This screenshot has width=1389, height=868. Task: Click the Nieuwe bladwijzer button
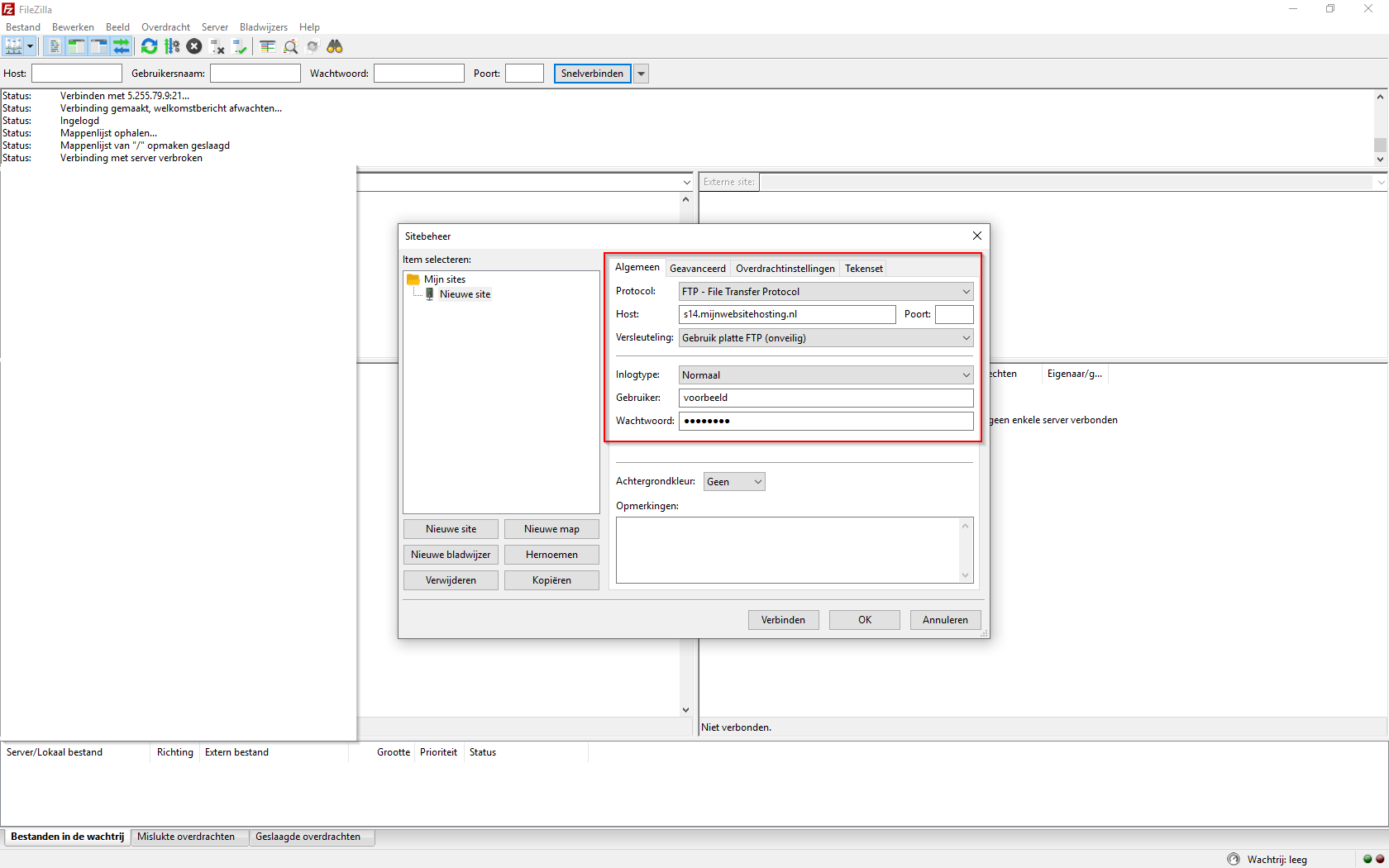(x=451, y=555)
